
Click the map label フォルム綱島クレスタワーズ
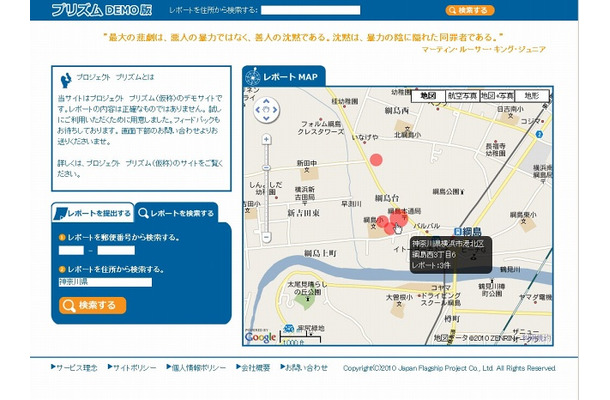[x=321, y=128]
